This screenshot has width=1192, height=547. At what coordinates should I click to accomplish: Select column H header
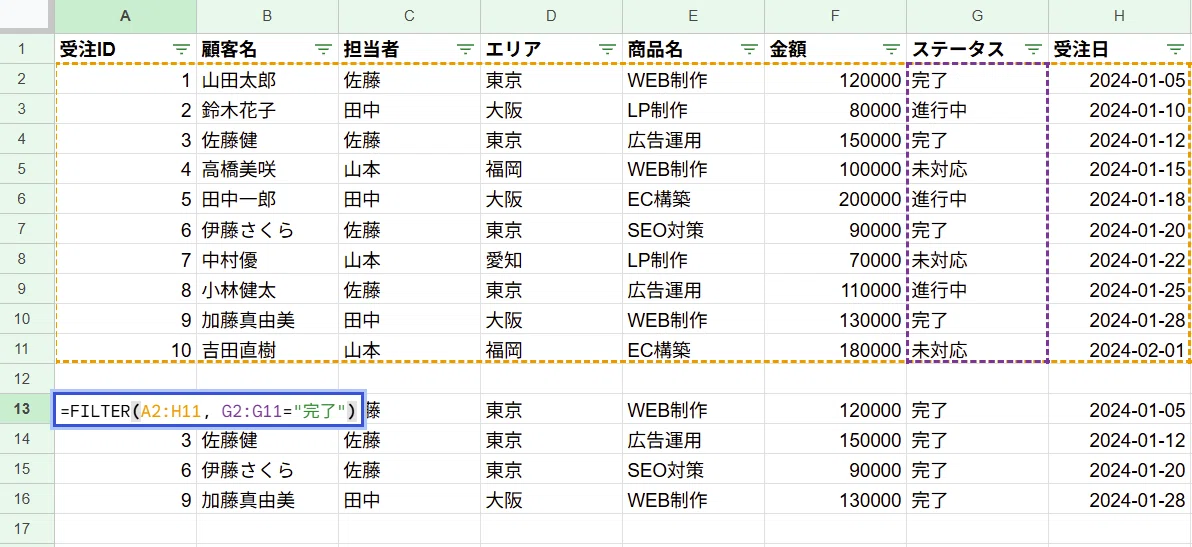point(1120,16)
